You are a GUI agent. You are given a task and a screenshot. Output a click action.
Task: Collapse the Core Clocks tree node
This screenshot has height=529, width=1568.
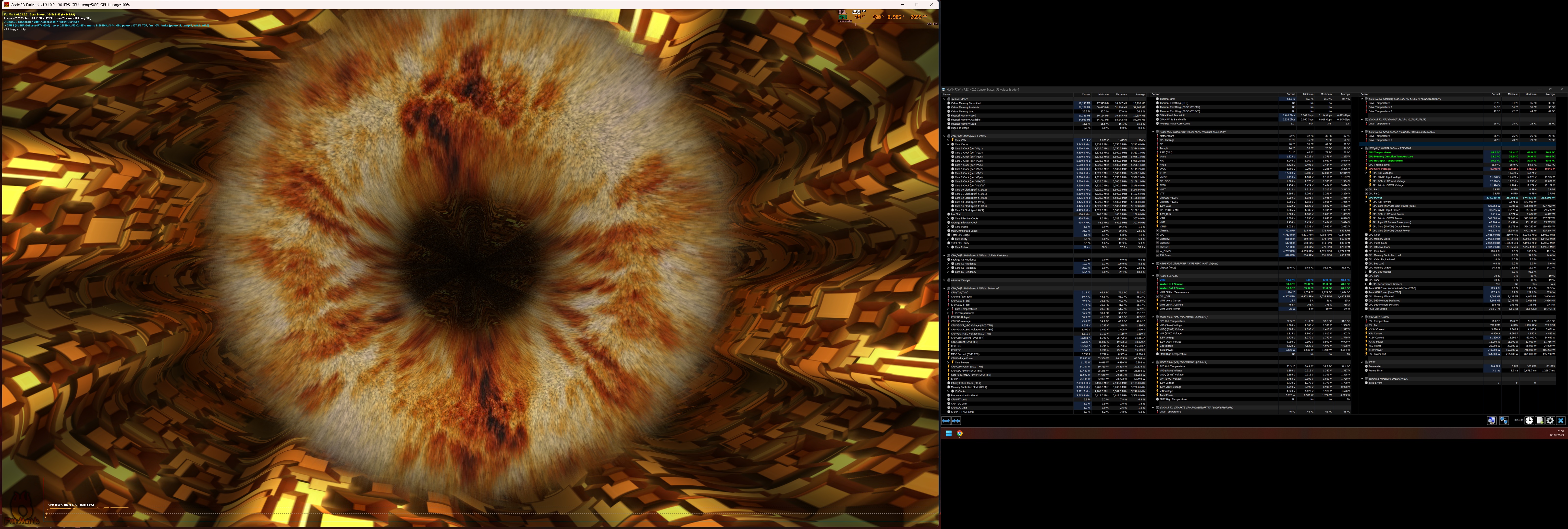tap(948, 144)
